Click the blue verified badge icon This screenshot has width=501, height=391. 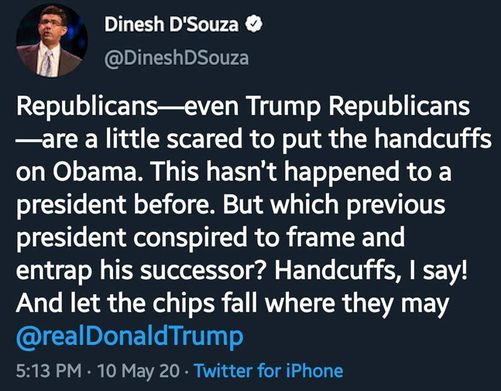click(x=254, y=25)
